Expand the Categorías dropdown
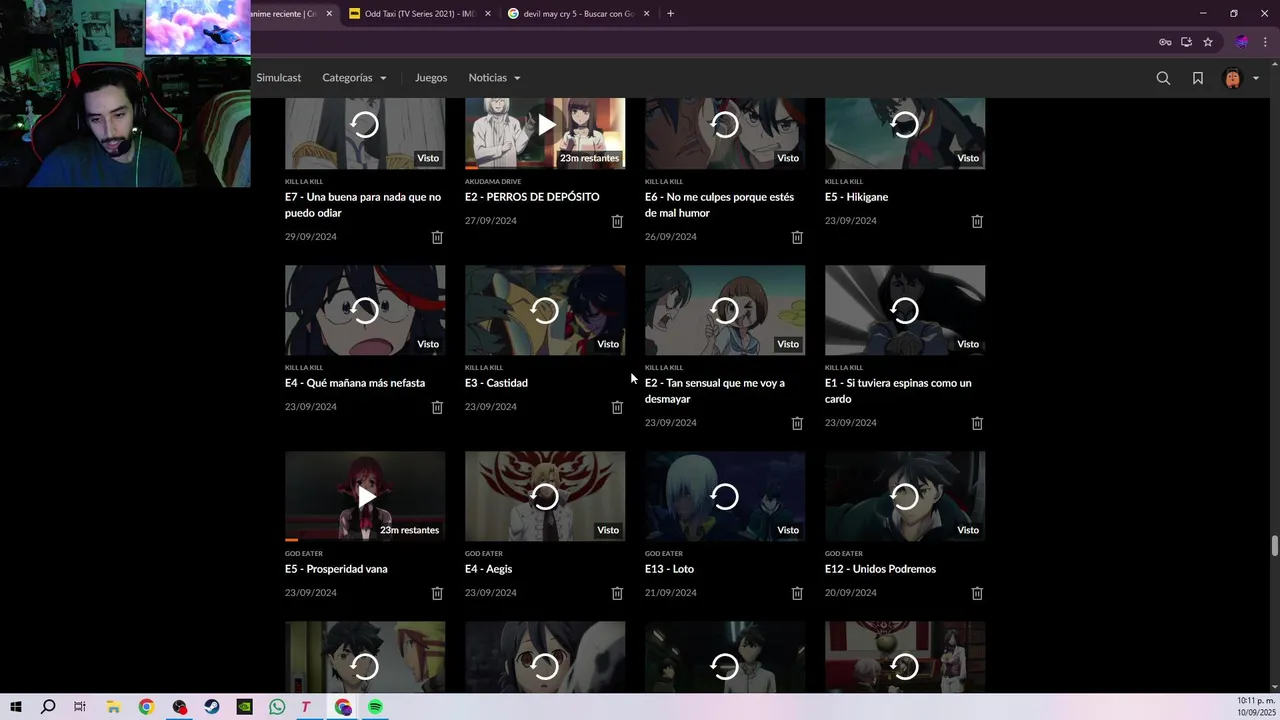 point(354,78)
